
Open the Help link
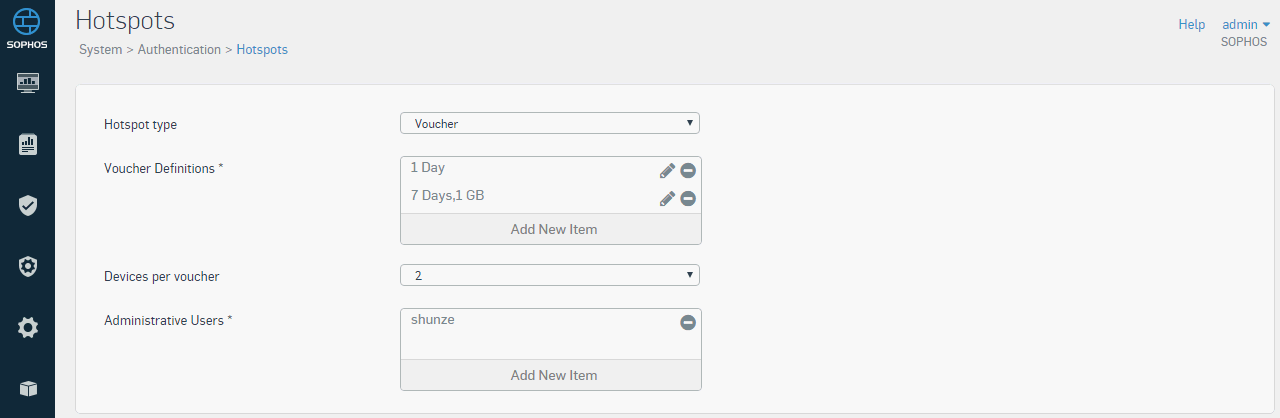click(1192, 24)
